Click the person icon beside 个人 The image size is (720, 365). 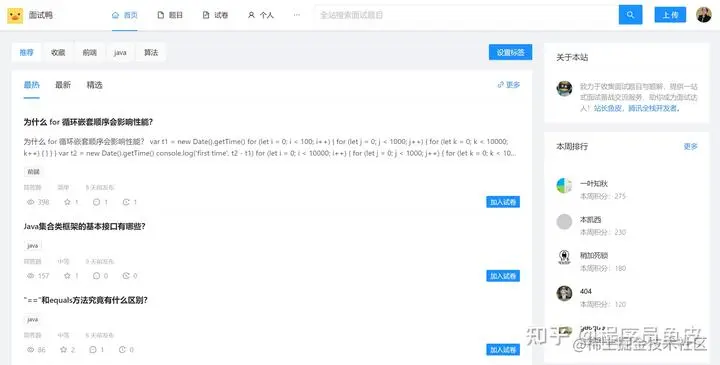pyautogui.click(x=251, y=15)
